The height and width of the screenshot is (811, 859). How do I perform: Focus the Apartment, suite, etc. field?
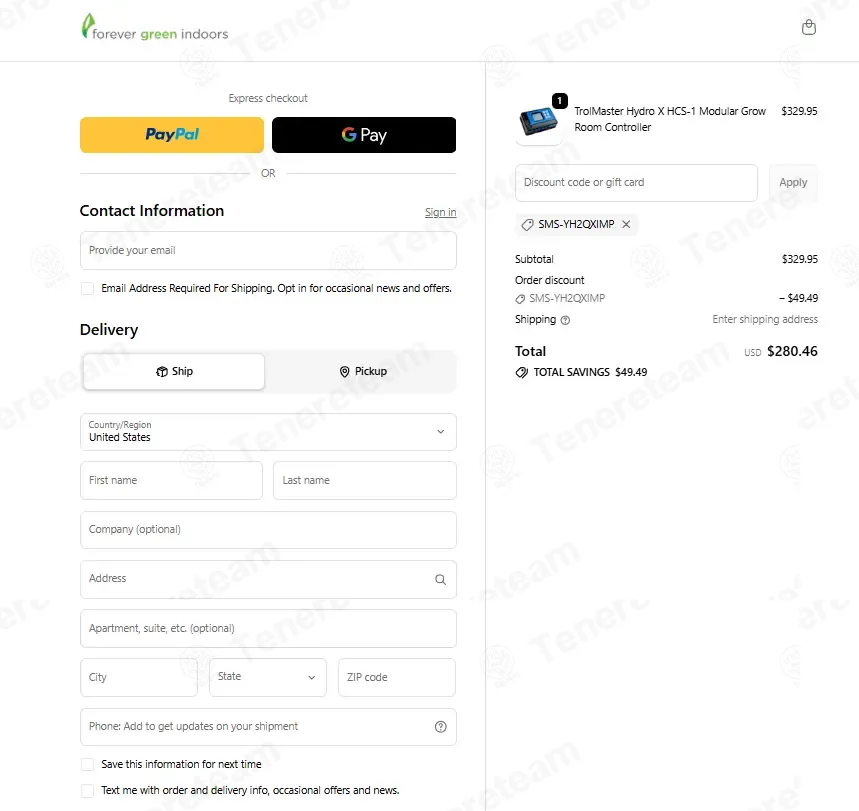click(x=268, y=629)
